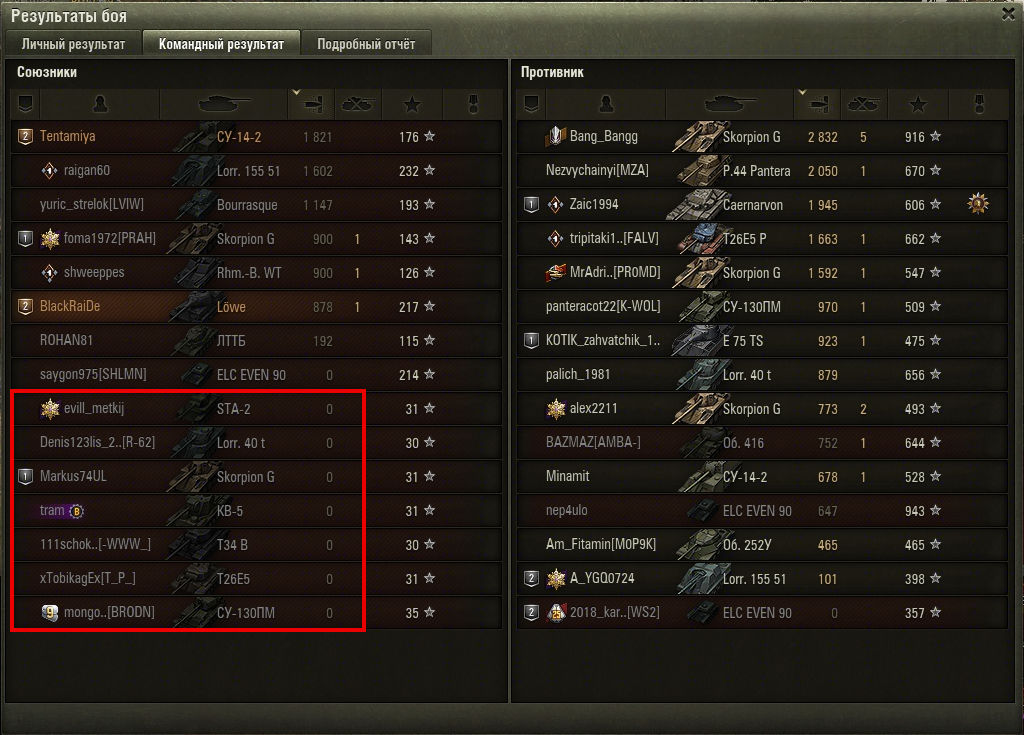The height and width of the screenshot is (735, 1024).
Task: Sort enemies by platoon shield column icon
Action: (x=531, y=104)
